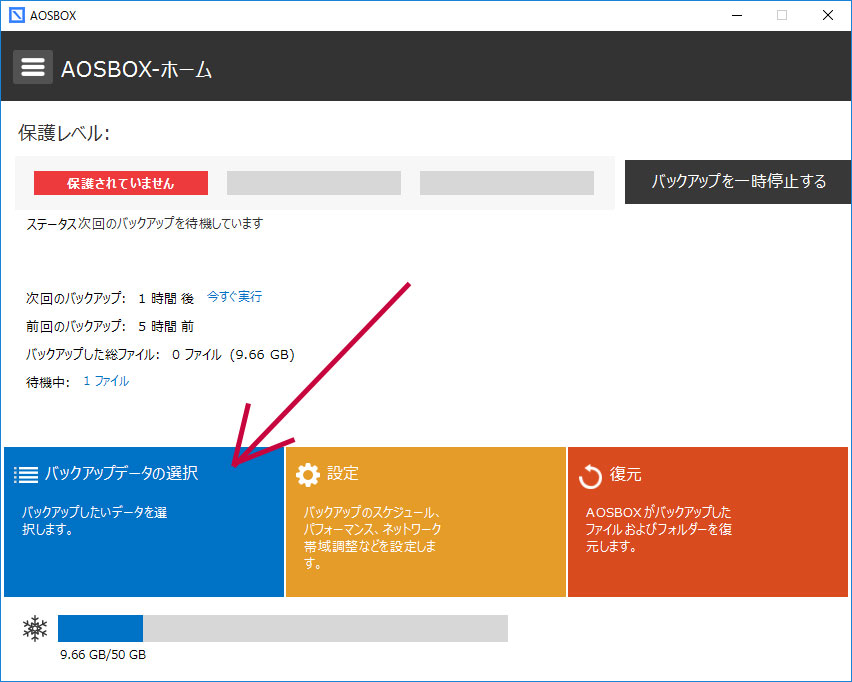Click the middle gray protection-level segment

pos(314,183)
